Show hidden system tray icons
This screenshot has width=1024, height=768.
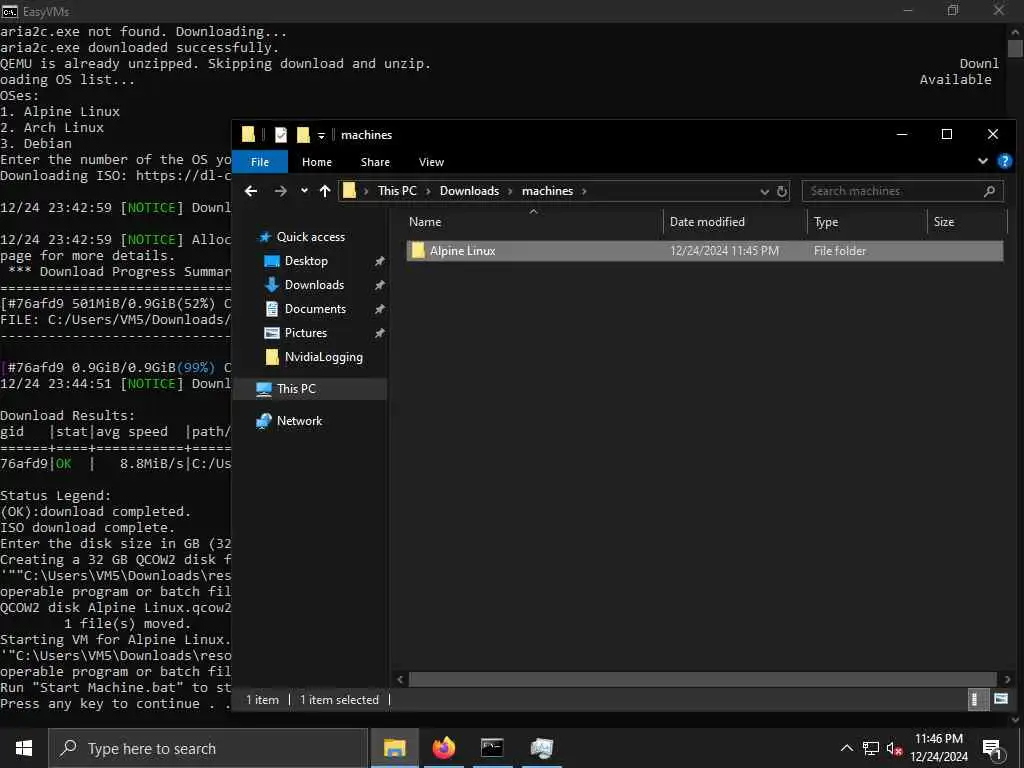click(x=846, y=748)
